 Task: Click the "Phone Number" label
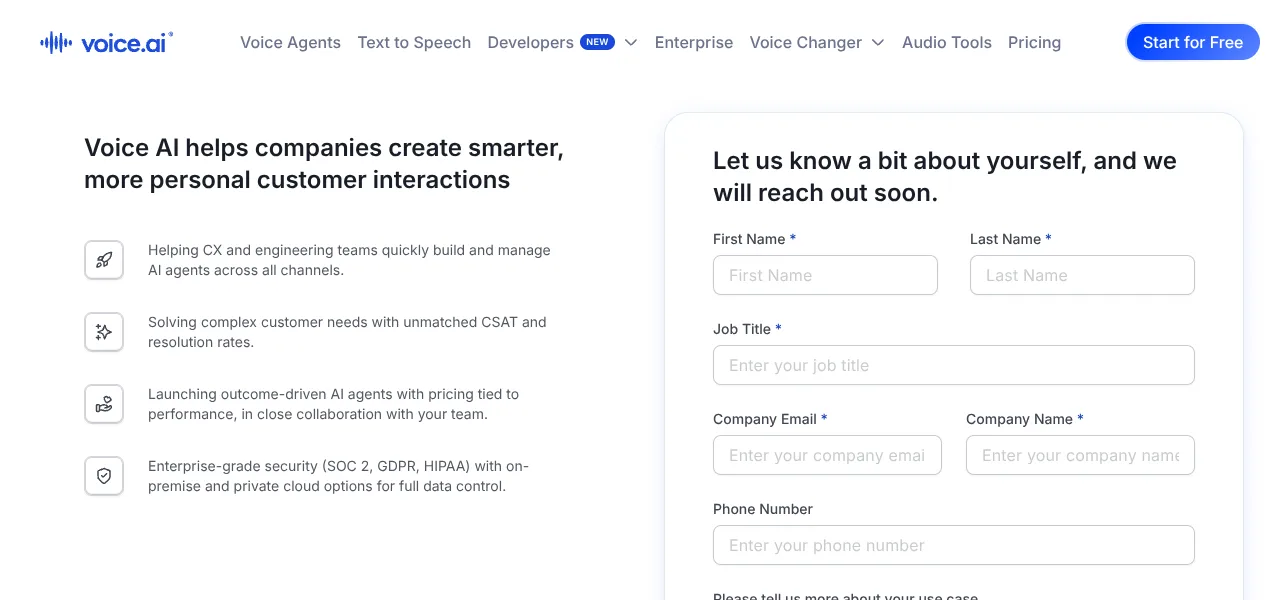763,509
